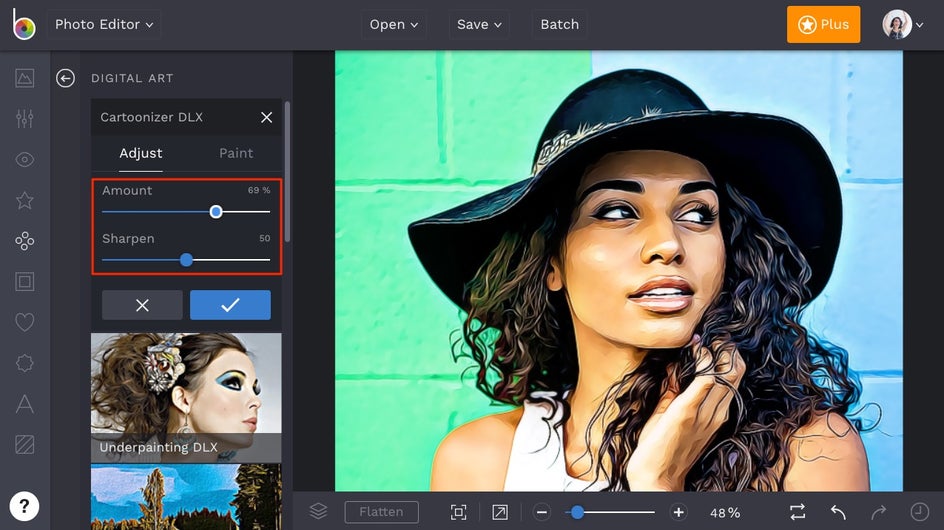The image size is (944, 530).
Task: Select the Graphics heart sidebar icon
Action: point(25,322)
